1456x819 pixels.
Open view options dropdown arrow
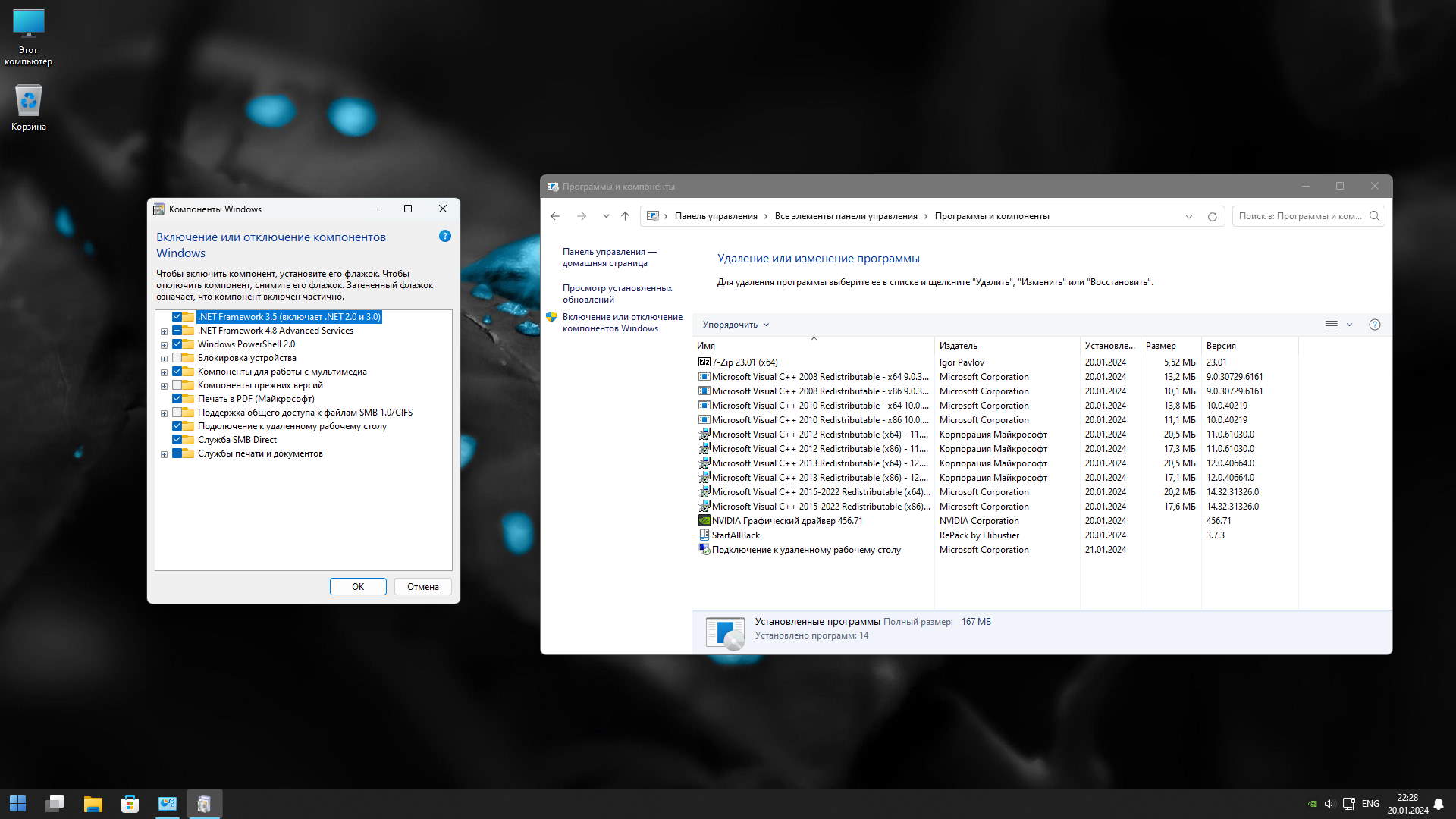point(1349,325)
